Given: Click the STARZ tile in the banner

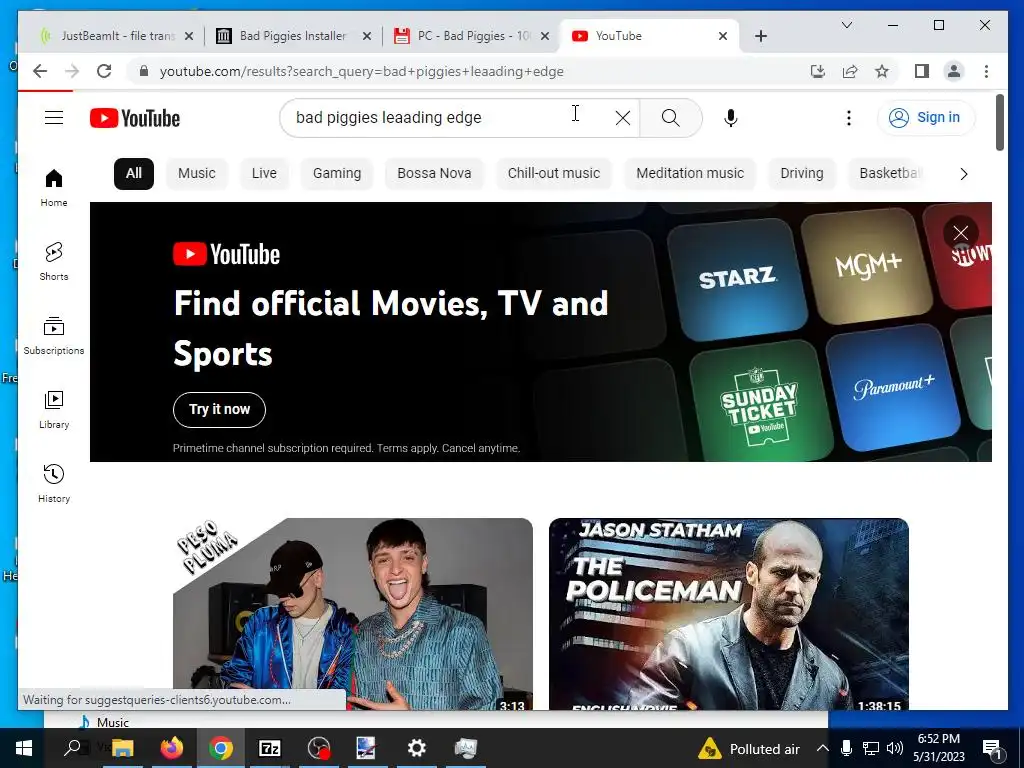Looking at the screenshot, I should [x=737, y=278].
